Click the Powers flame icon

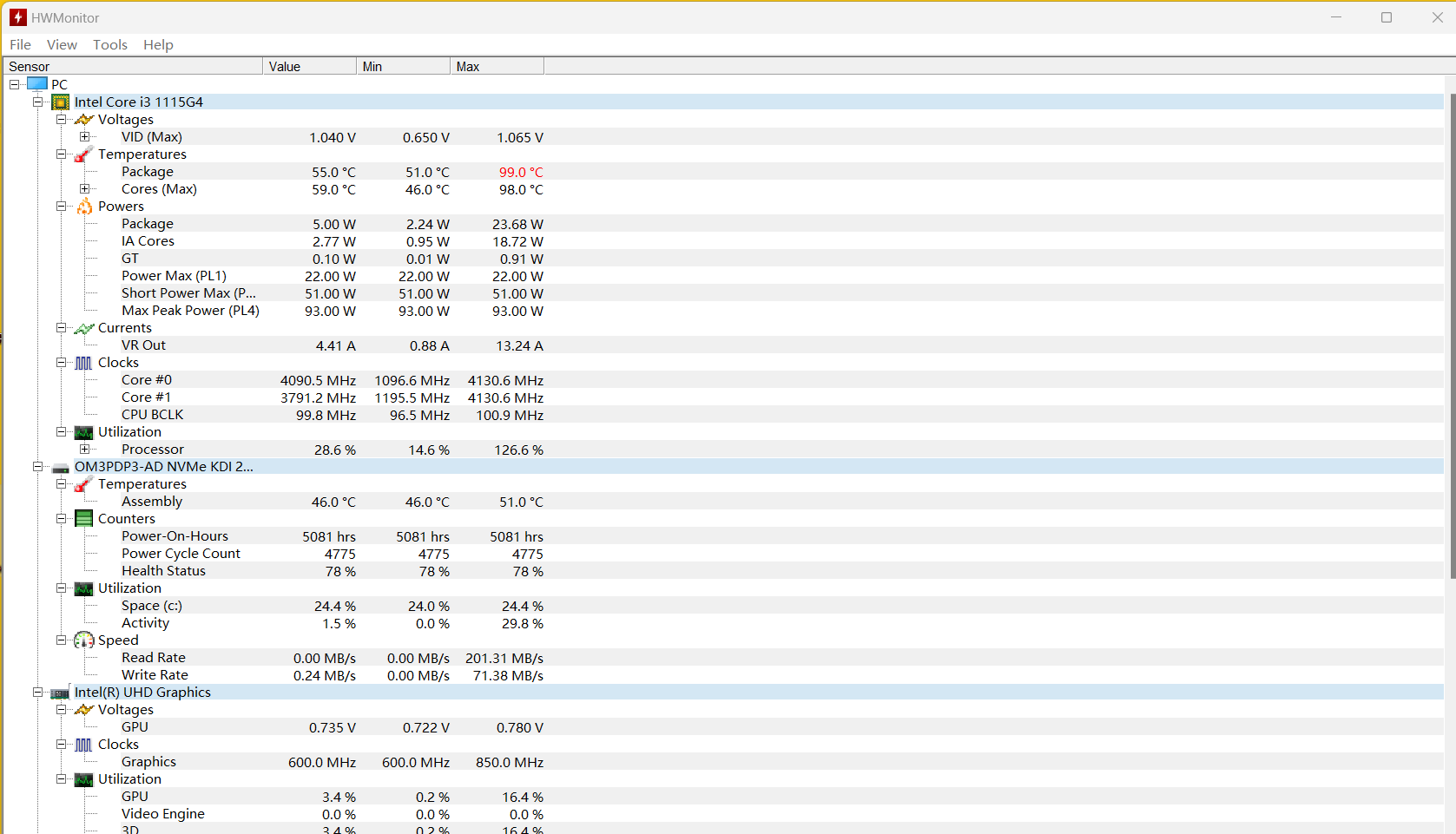tap(84, 207)
